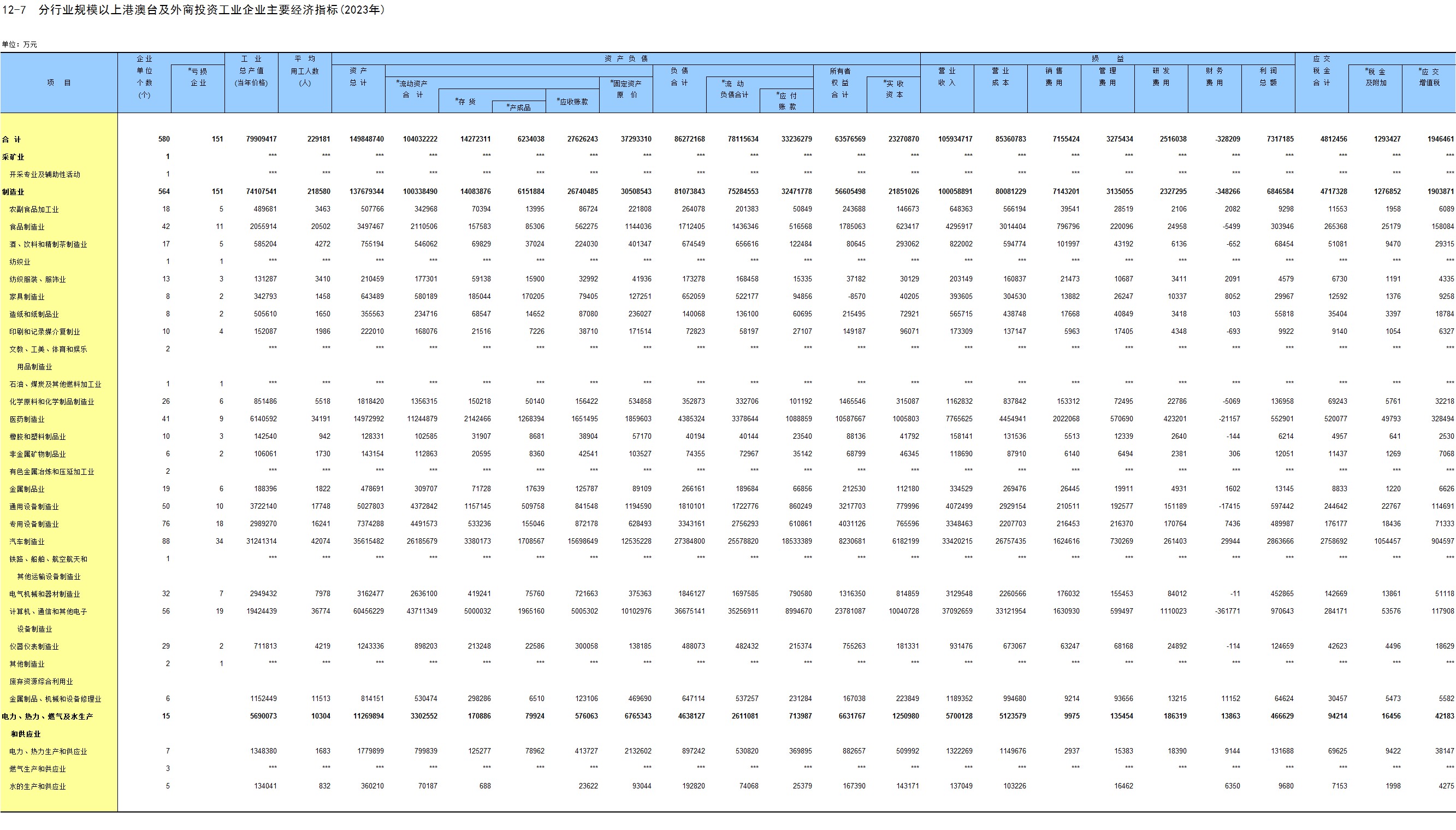The image size is (1456, 830).
Task: Click the '食品制造业' row label
Action: coord(27,227)
